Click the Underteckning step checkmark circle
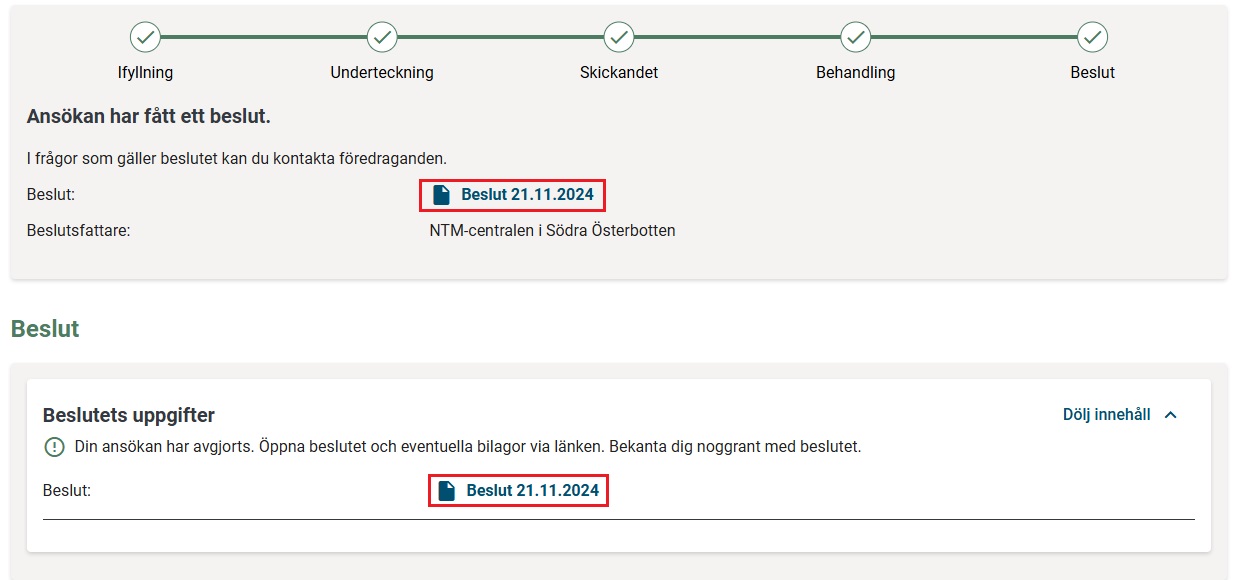 pyautogui.click(x=382, y=37)
